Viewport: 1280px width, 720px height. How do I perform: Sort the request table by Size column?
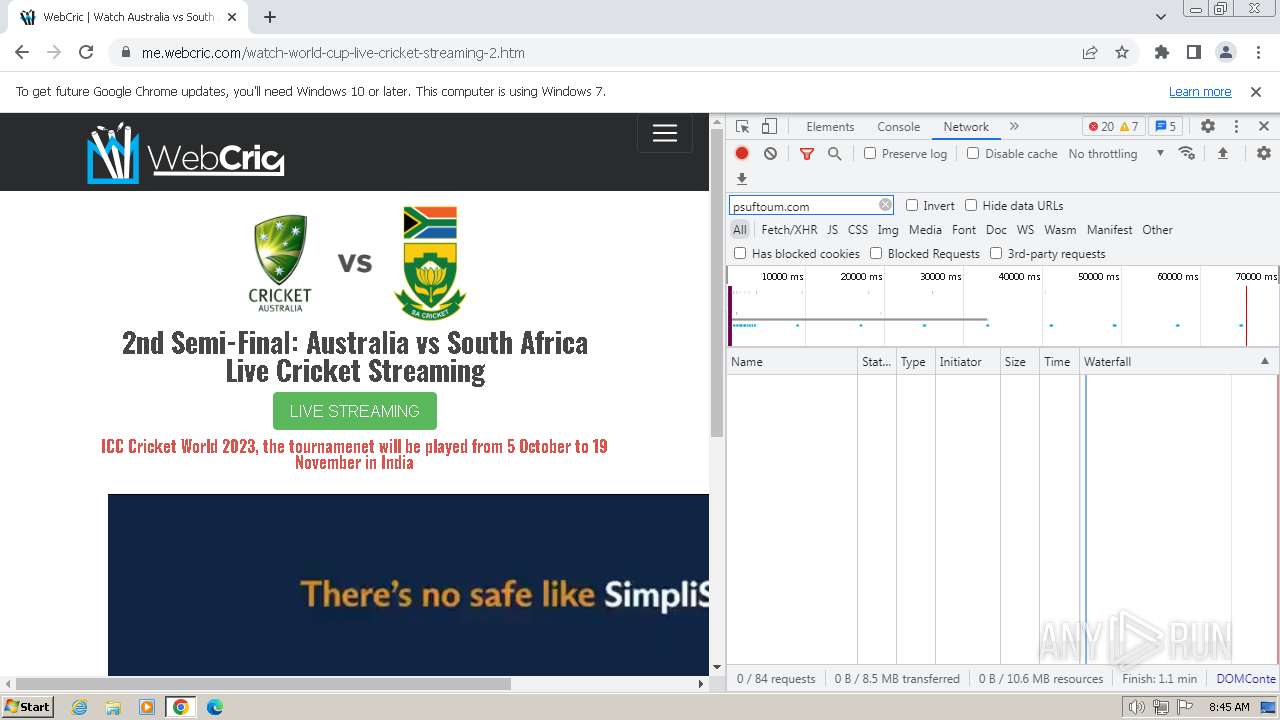tap(1020, 362)
